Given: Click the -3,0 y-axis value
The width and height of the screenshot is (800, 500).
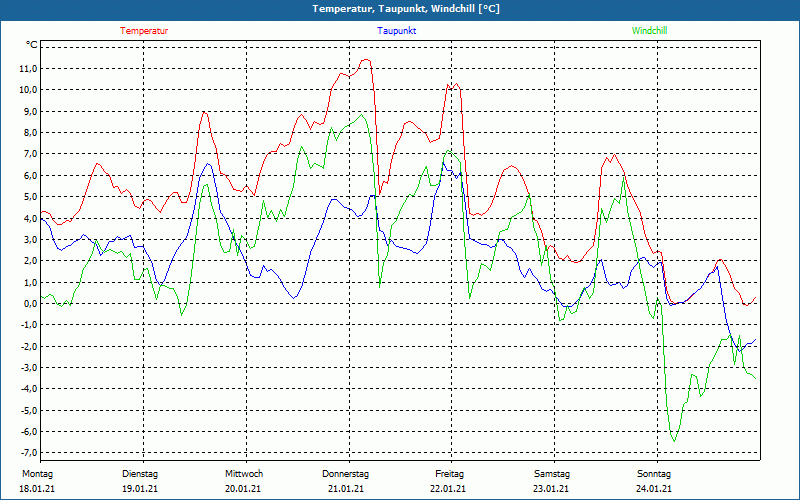Looking at the screenshot, I should pos(29,368).
